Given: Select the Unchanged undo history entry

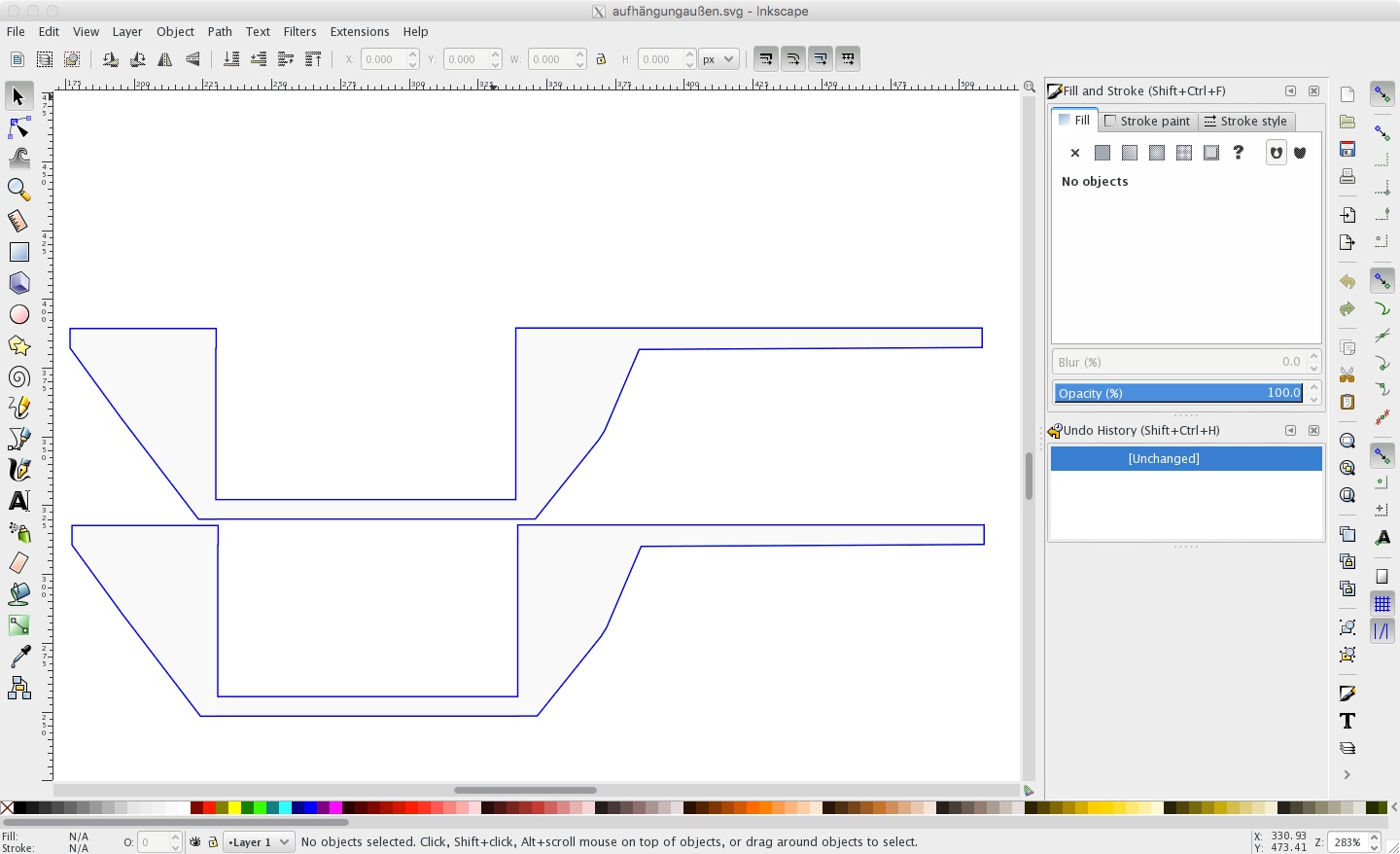Looking at the screenshot, I should tap(1186, 459).
